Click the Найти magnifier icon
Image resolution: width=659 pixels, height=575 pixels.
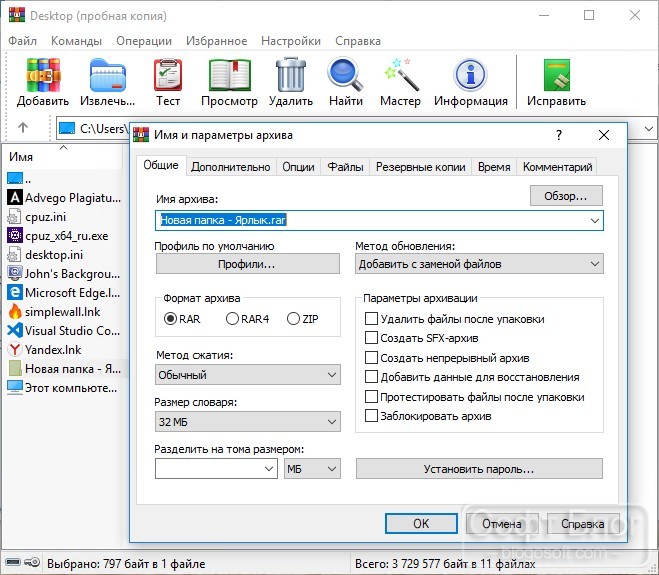pos(345,76)
